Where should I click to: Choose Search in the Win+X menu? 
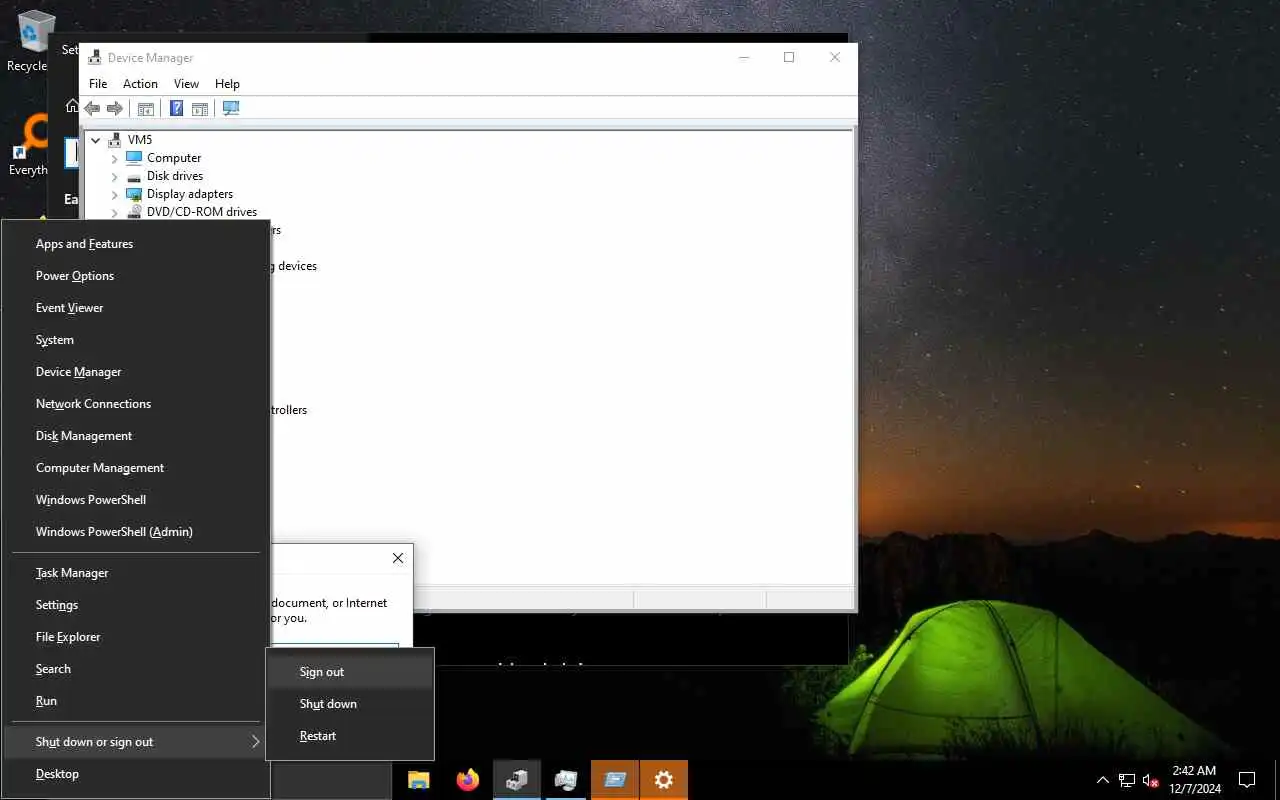pyautogui.click(x=136, y=669)
